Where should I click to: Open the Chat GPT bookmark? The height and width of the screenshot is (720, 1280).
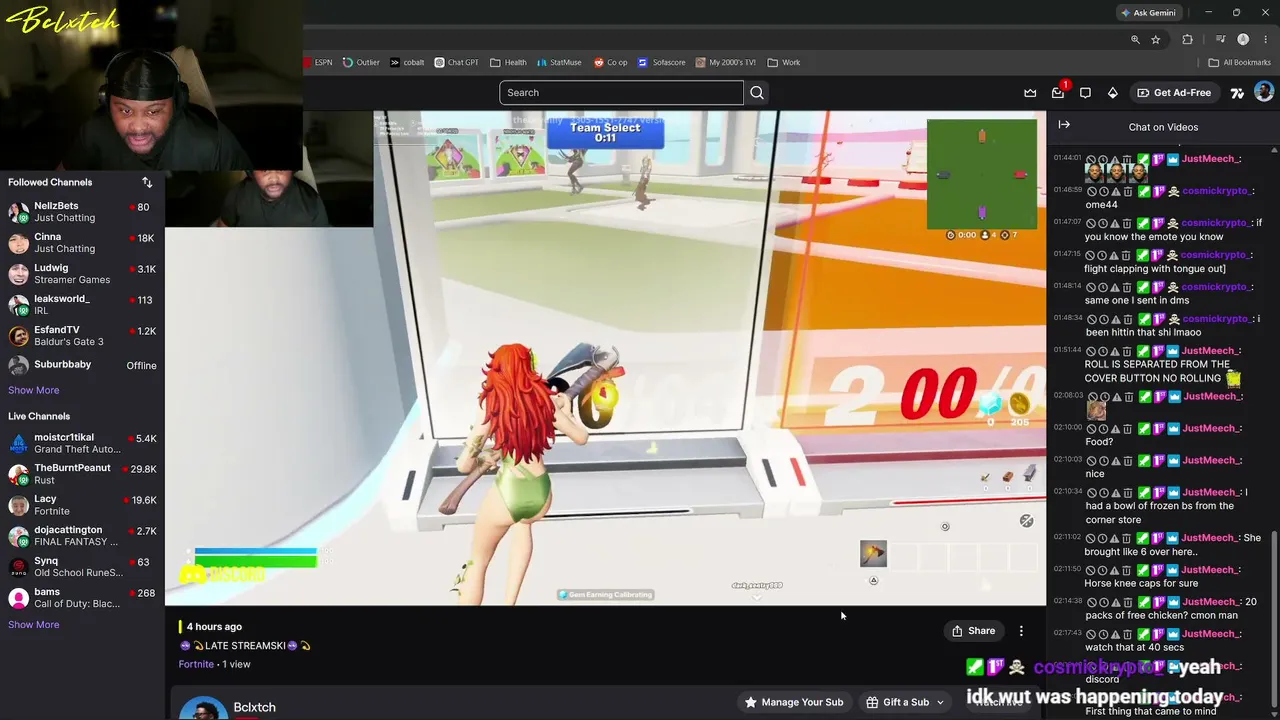(456, 62)
